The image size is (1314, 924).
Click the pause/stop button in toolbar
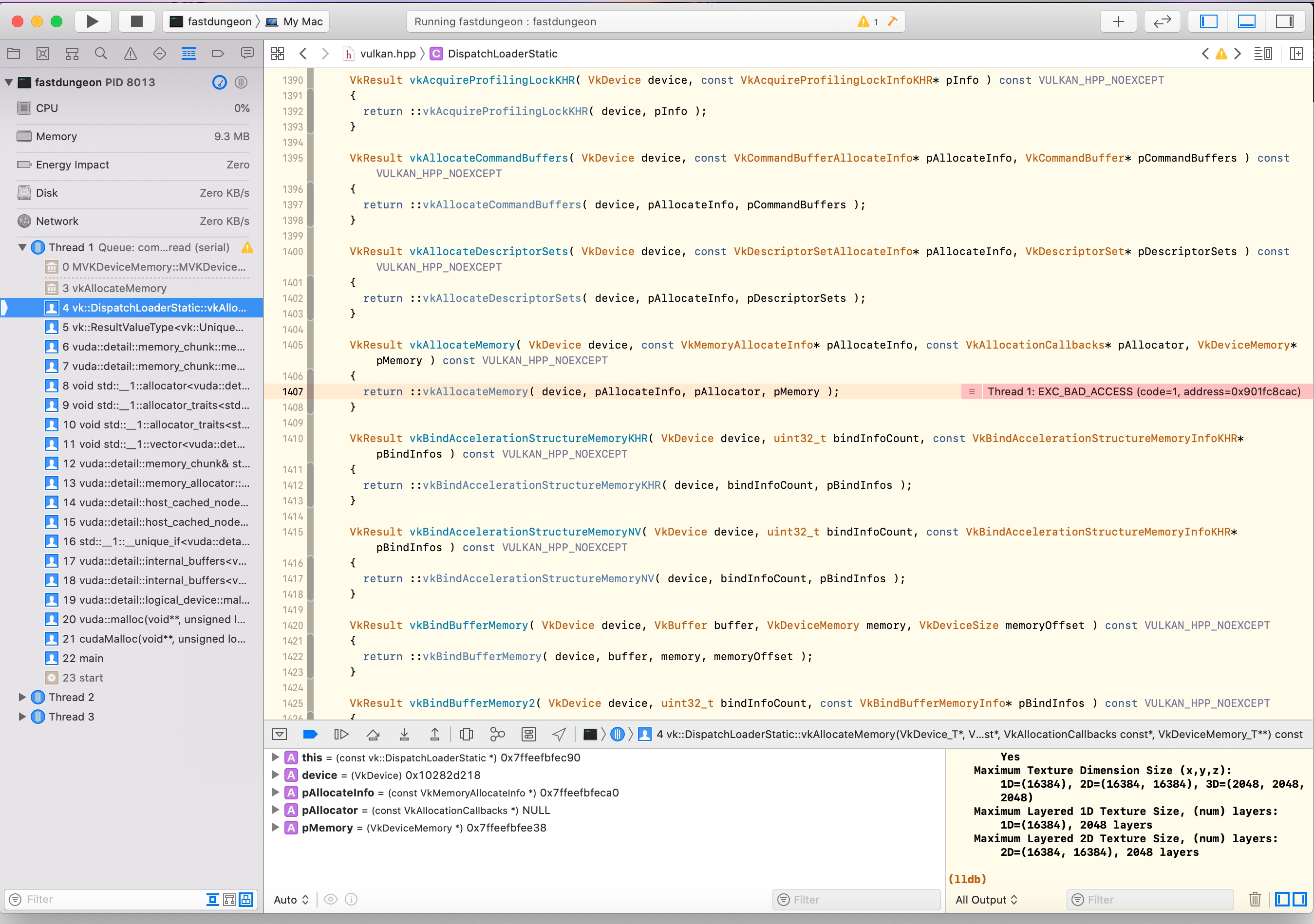point(137,21)
